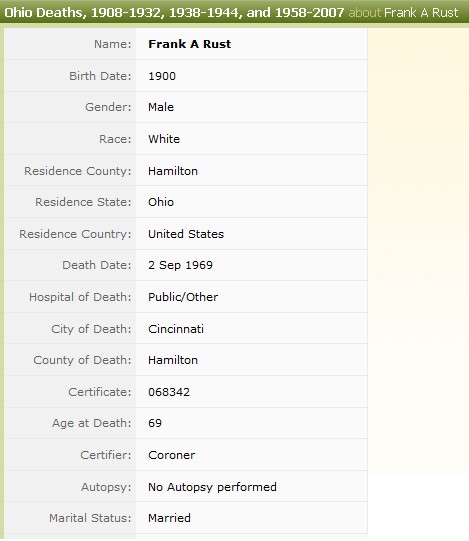
Task: Click the Certificate field label
Action: pyautogui.click(x=100, y=392)
